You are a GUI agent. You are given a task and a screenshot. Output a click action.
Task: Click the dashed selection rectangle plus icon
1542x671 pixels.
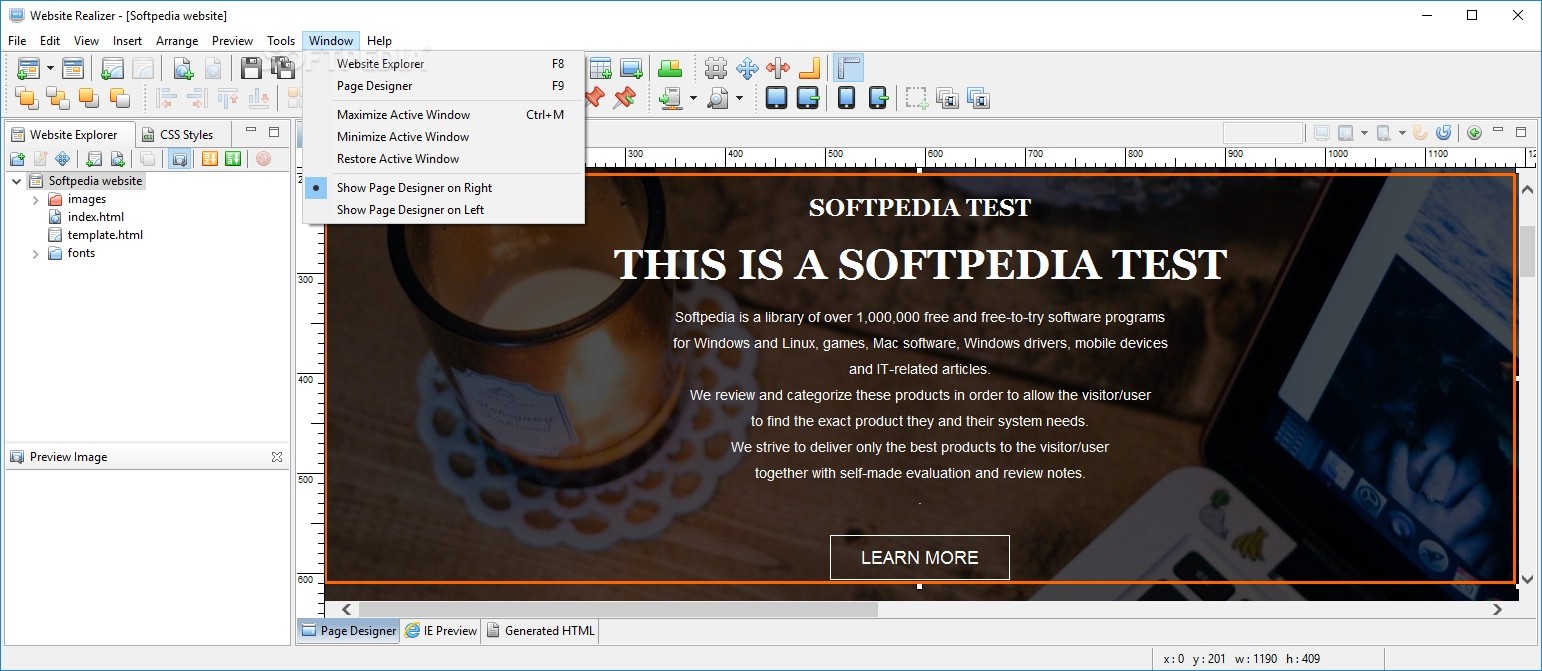tap(917, 98)
